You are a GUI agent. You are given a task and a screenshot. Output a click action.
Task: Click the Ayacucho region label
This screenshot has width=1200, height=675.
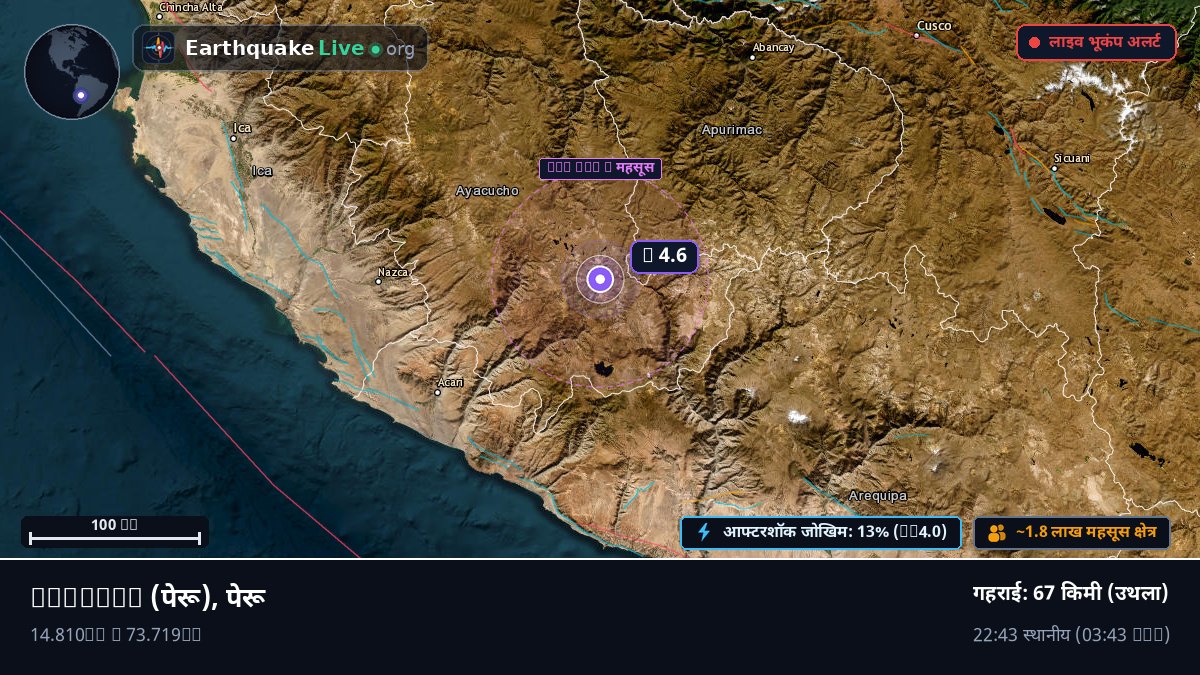(x=487, y=190)
